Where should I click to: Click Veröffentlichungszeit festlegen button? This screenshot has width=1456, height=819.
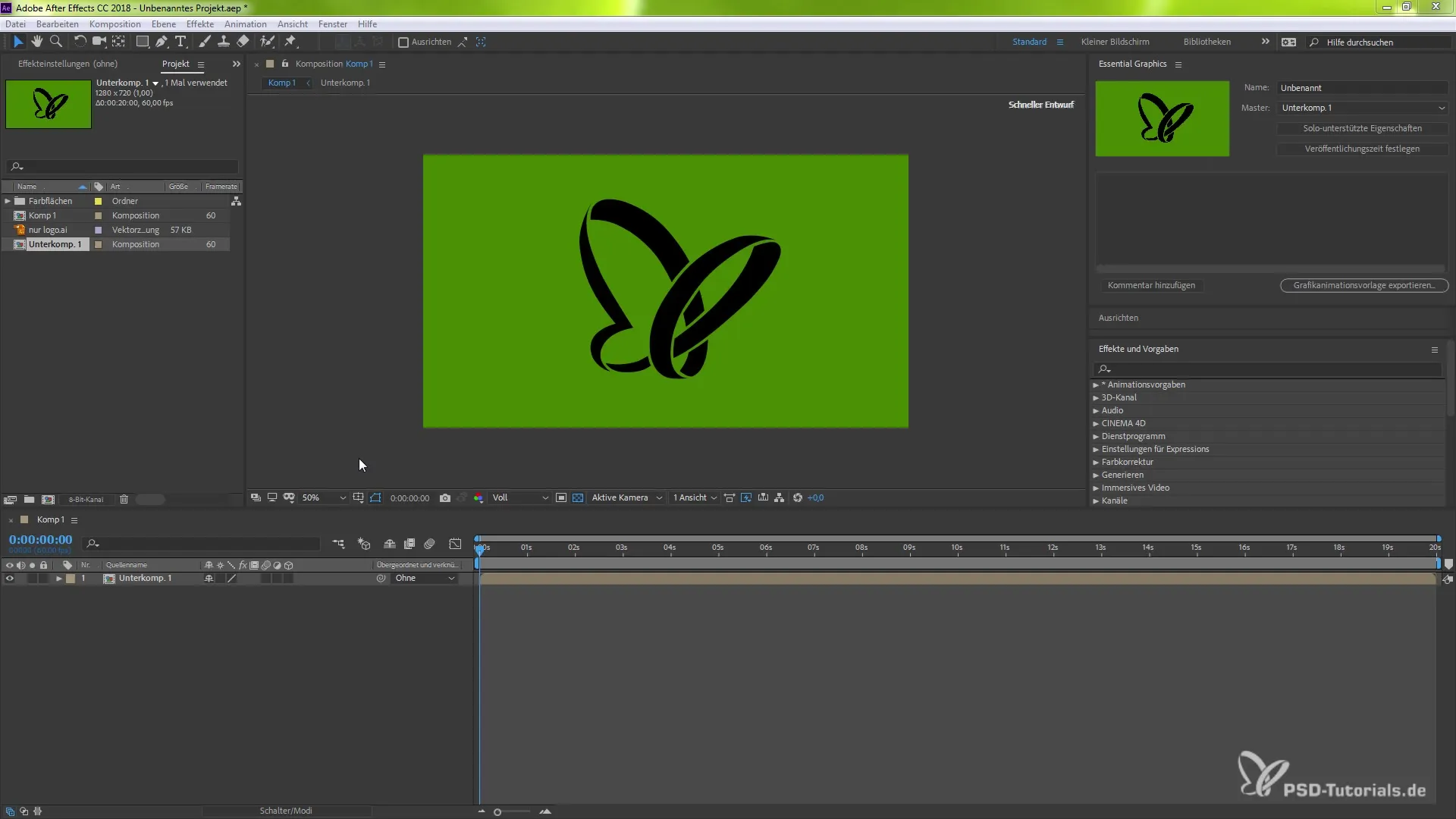[x=1362, y=149]
